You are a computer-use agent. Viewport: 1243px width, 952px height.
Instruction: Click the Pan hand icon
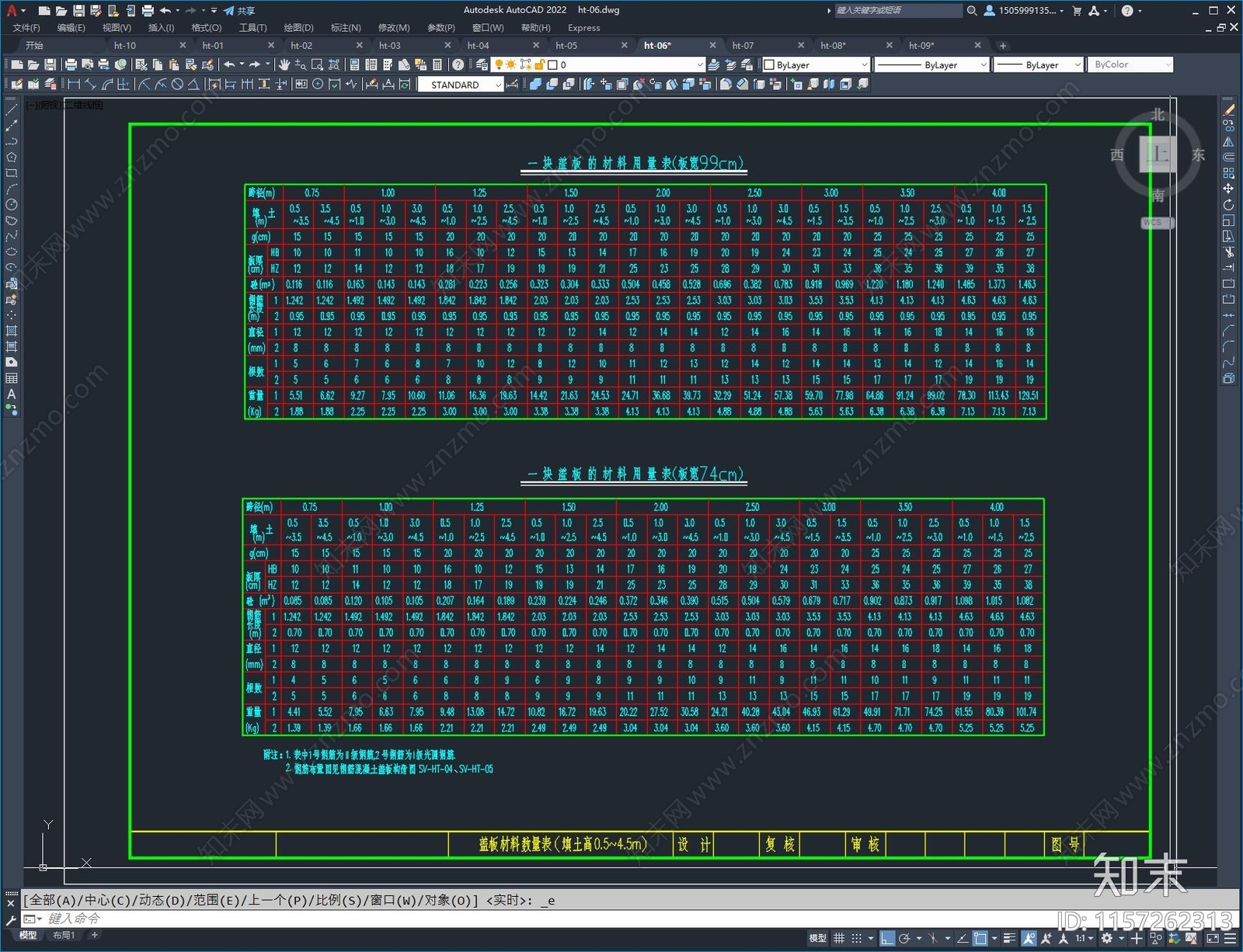(284, 64)
